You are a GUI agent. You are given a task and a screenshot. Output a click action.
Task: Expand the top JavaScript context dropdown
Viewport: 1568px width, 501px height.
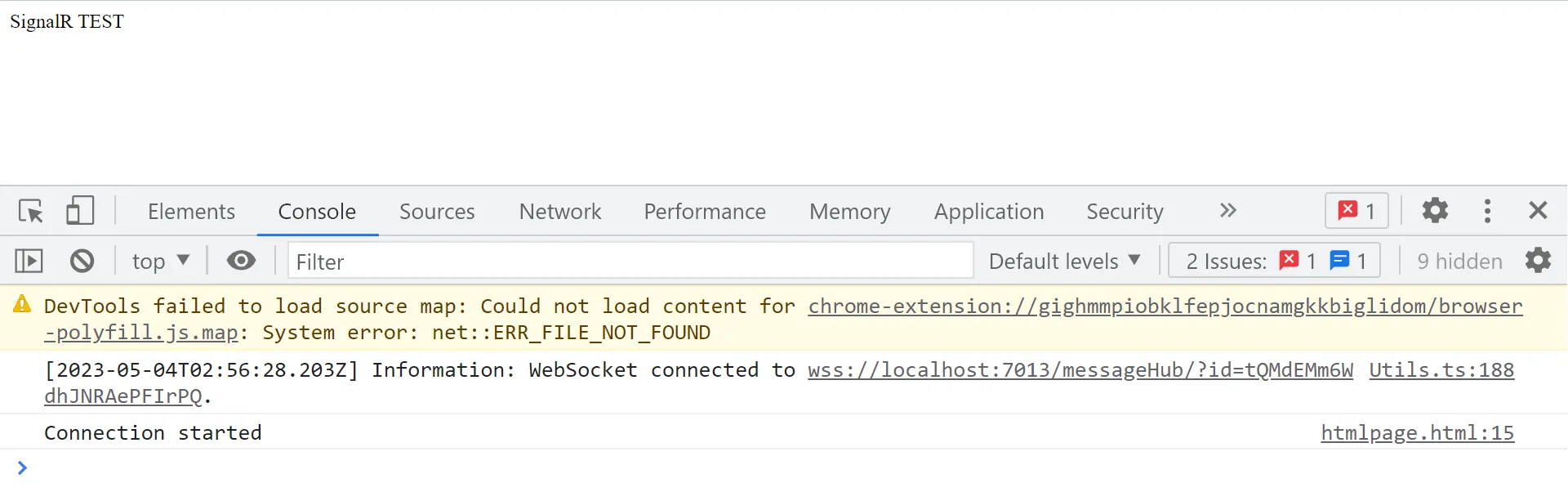point(161,261)
